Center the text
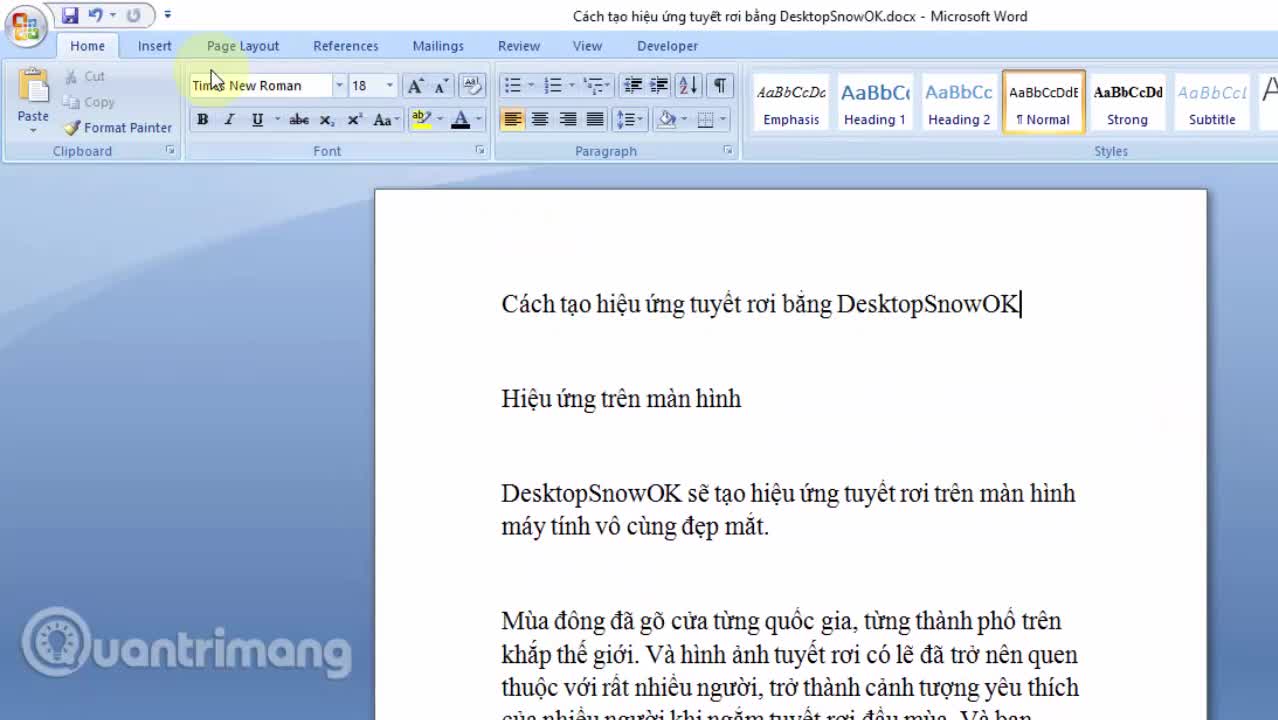Viewport: 1278px width, 720px height. [540, 120]
